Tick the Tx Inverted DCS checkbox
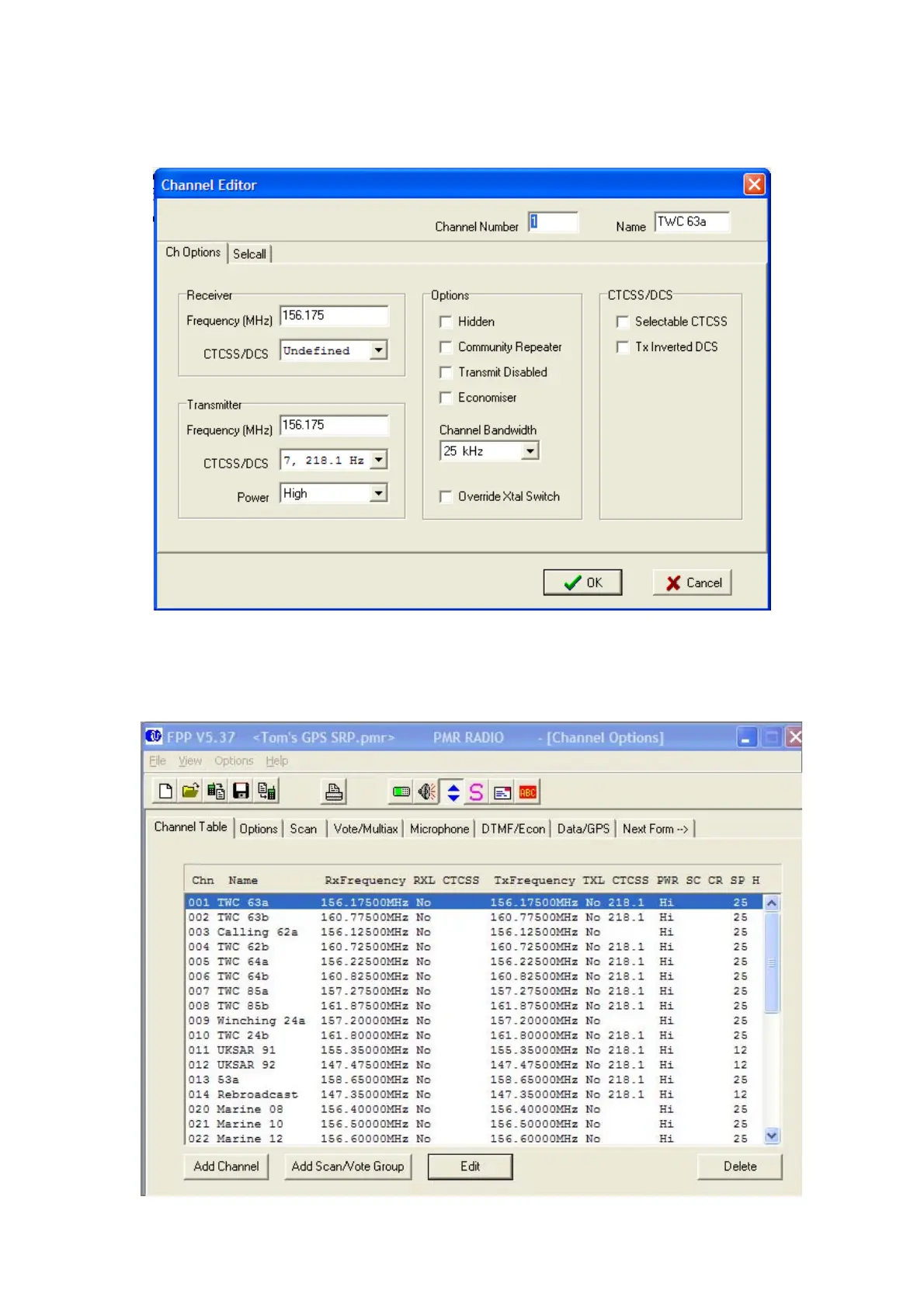The height and width of the screenshot is (1308, 924). point(623,347)
